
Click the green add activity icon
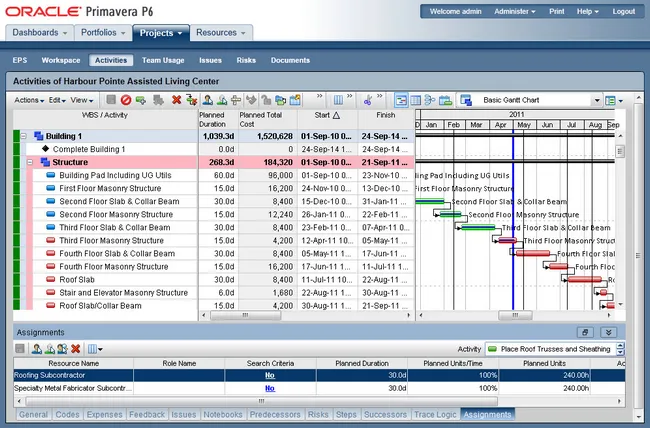[x=141, y=100]
